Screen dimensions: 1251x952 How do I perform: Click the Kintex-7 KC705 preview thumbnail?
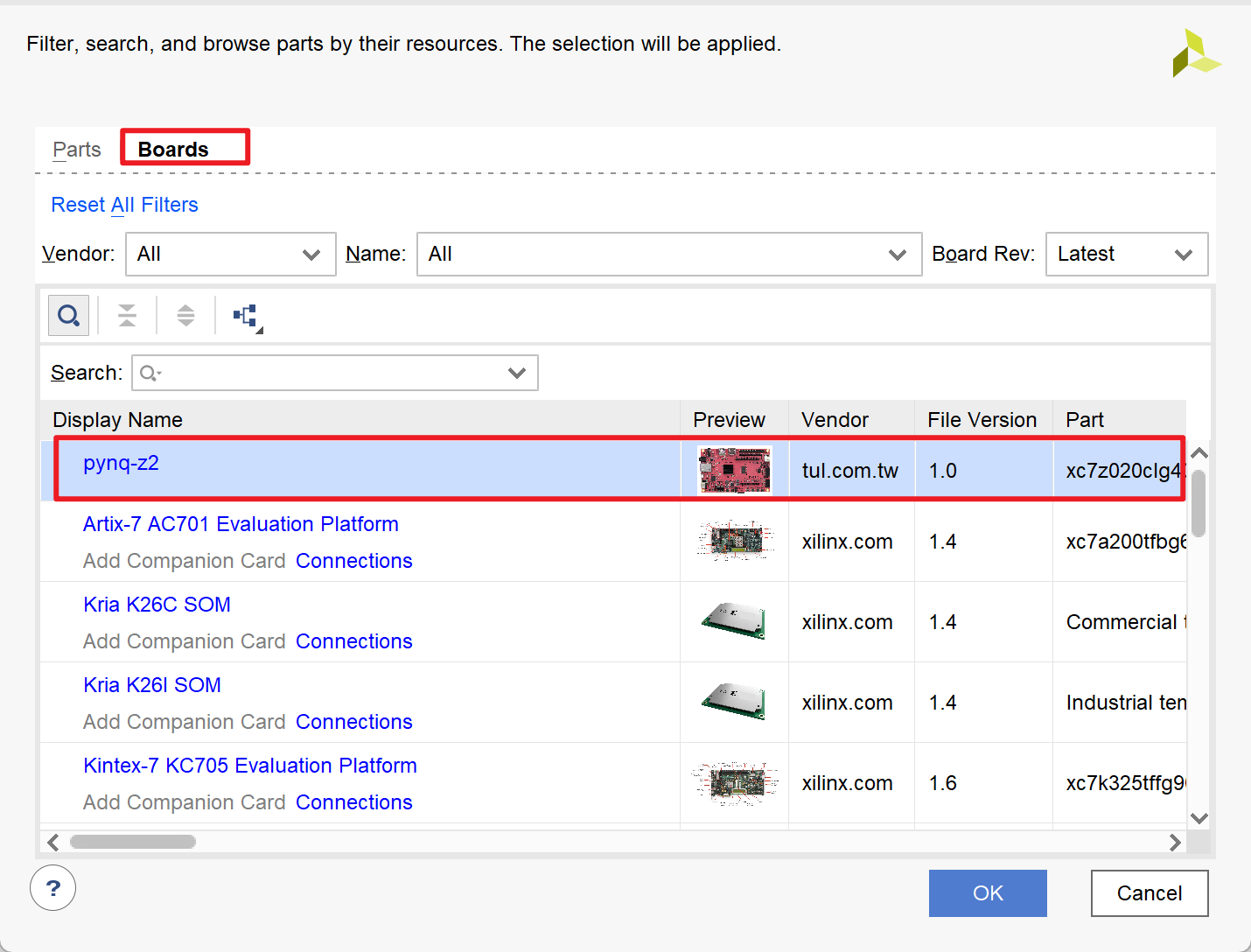[x=735, y=782]
